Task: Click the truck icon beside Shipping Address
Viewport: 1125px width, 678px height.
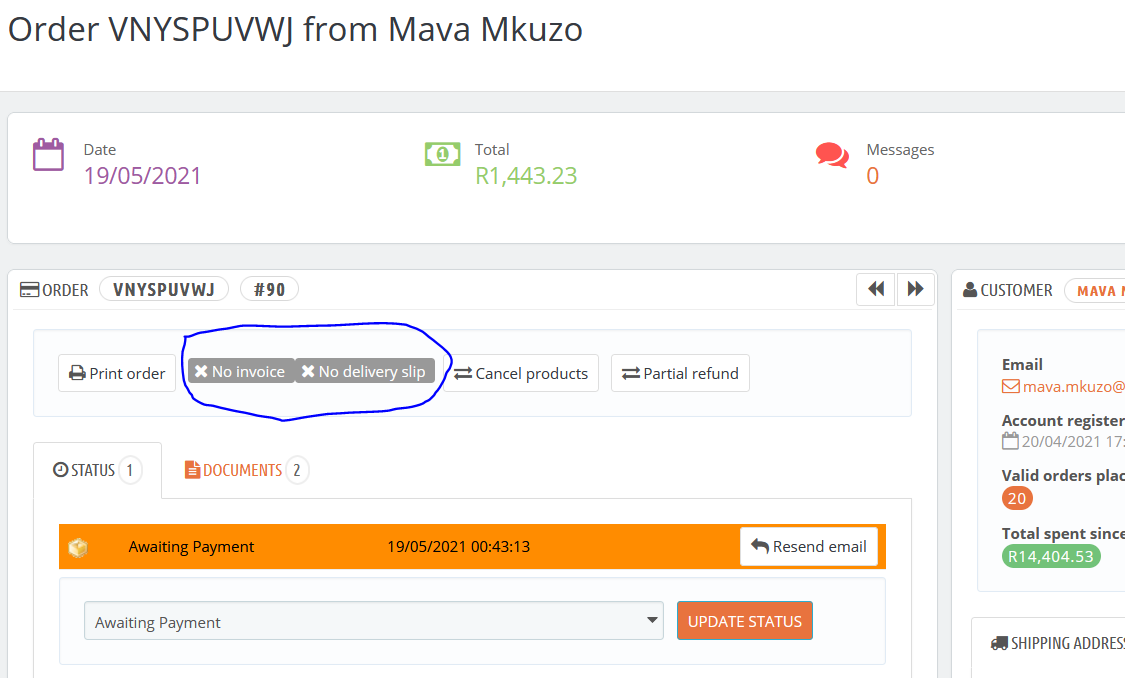Action: coord(999,643)
